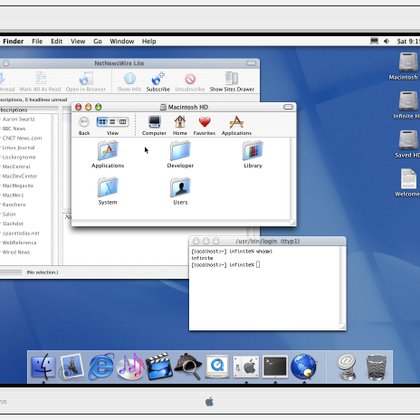Click the Terminal window title bar

click(x=268, y=241)
